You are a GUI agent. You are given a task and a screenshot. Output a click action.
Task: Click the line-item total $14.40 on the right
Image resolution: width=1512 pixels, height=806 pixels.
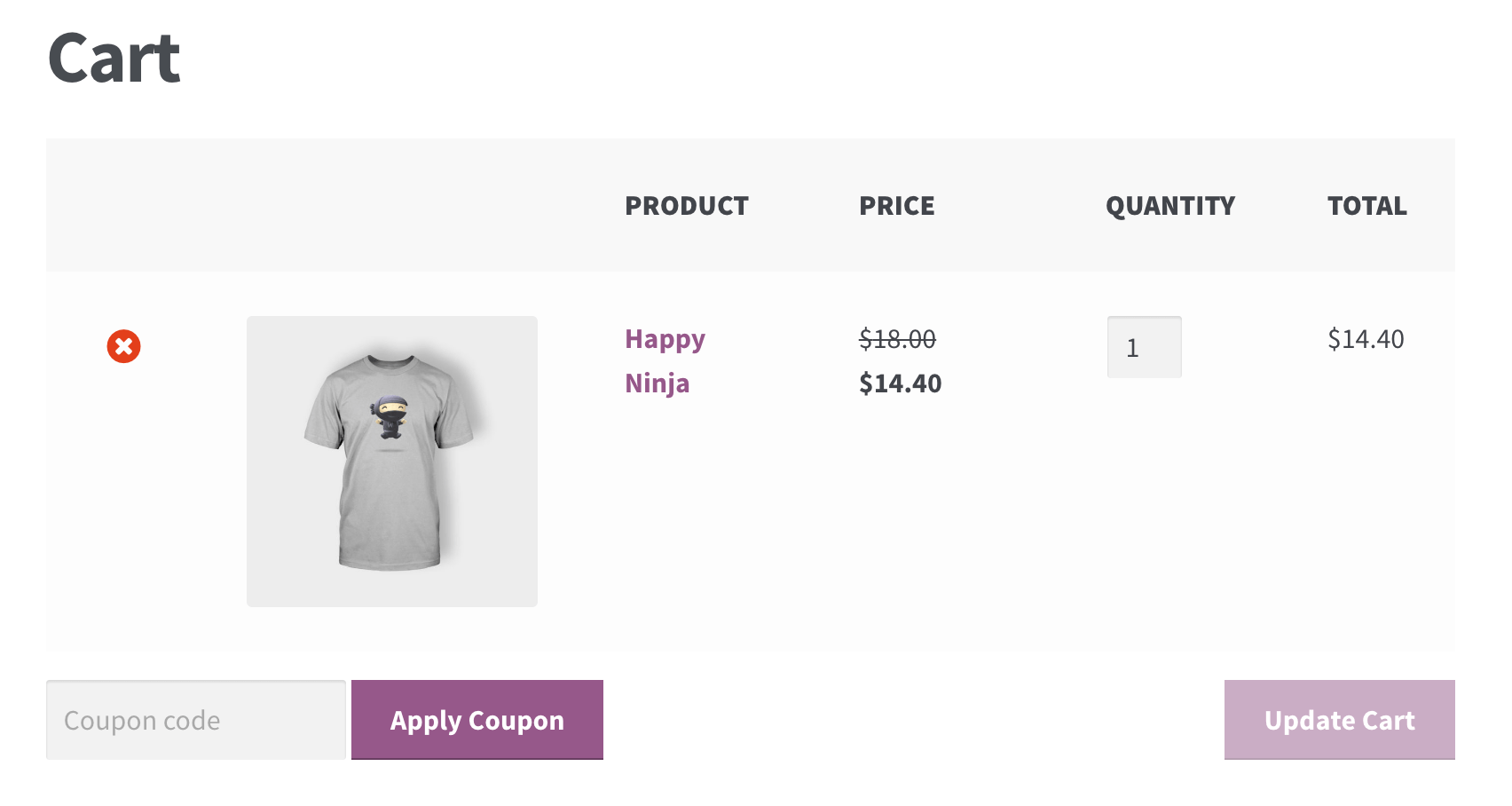pos(1366,338)
